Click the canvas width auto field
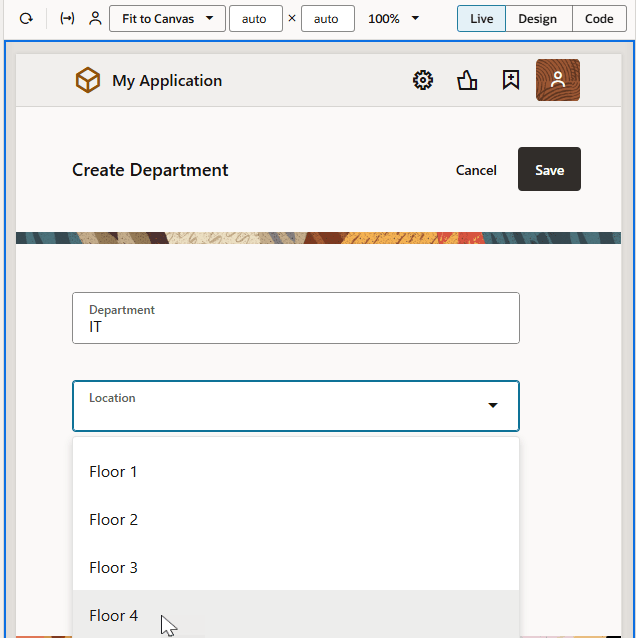 point(256,19)
